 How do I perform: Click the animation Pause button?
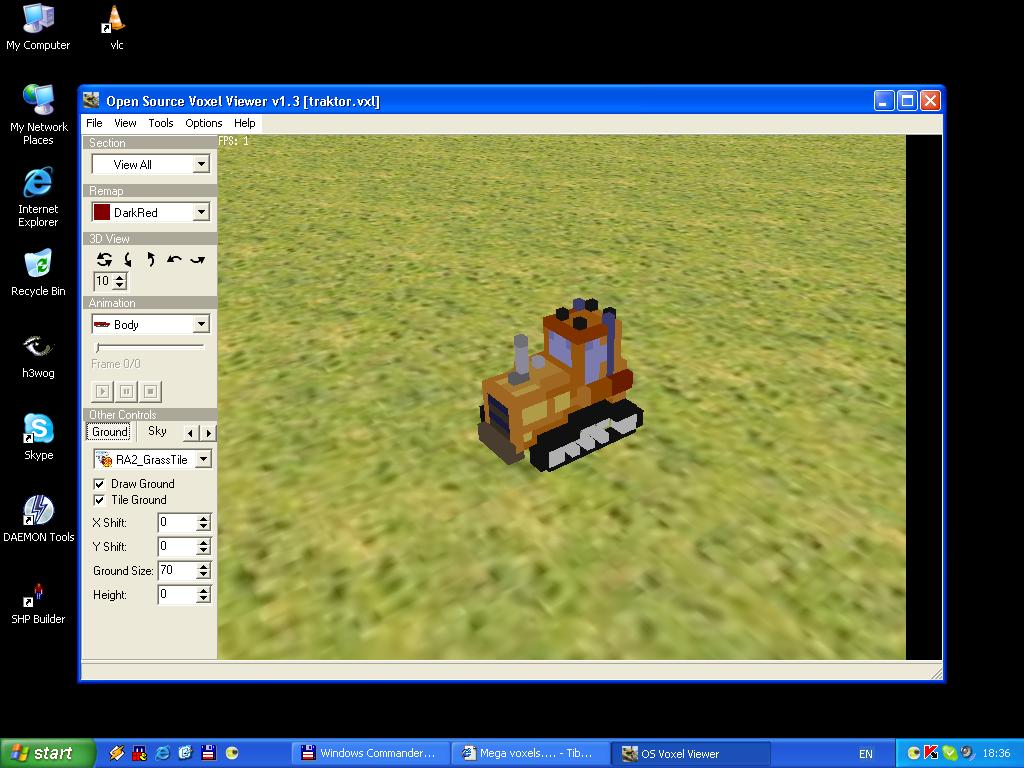coord(127,391)
